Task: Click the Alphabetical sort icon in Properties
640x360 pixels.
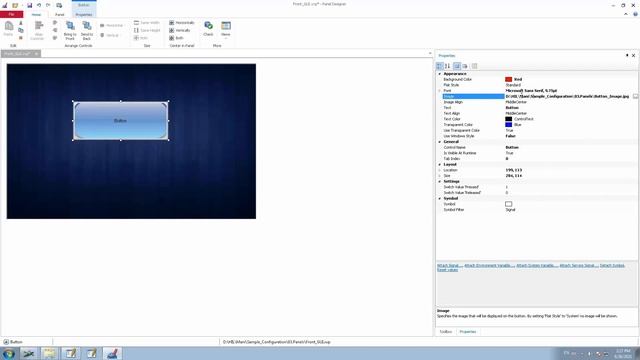Action: [447, 66]
